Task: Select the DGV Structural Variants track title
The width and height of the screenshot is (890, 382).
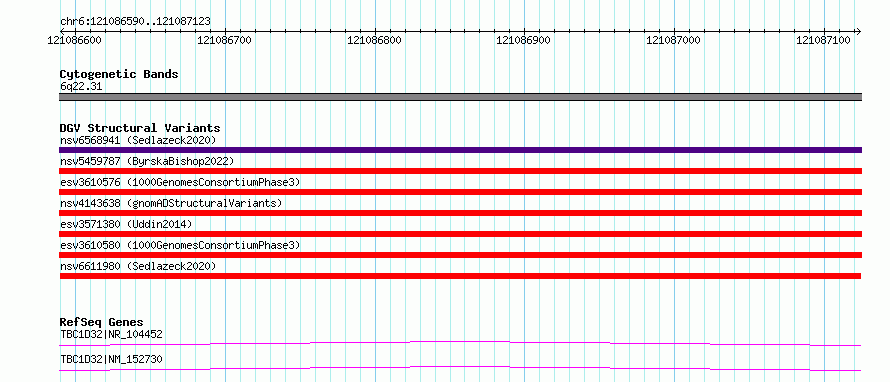Action: tap(140, 128)
